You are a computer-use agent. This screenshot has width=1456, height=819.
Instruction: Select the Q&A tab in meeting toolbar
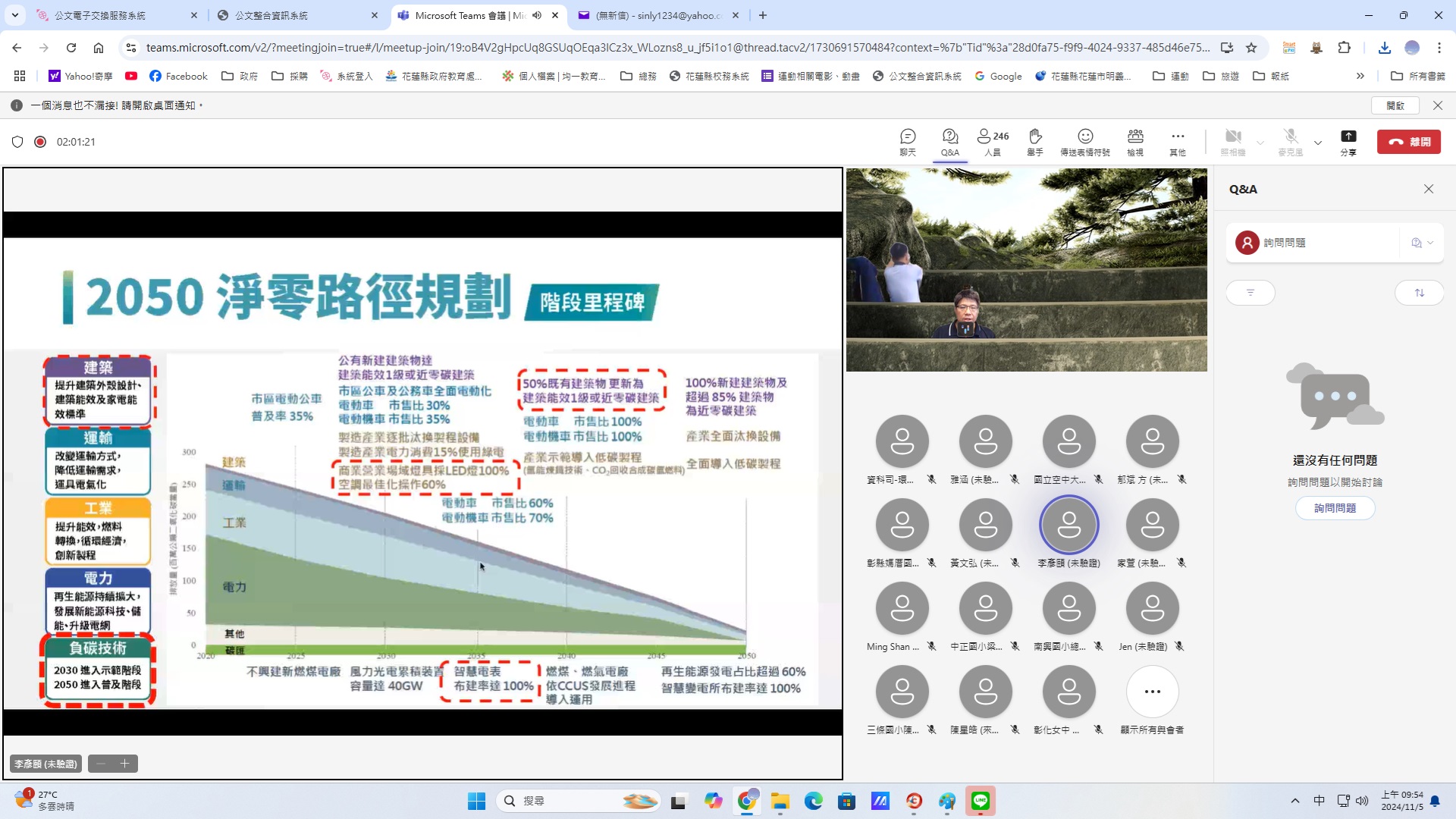pyautogui.click(x=949, y=142)
